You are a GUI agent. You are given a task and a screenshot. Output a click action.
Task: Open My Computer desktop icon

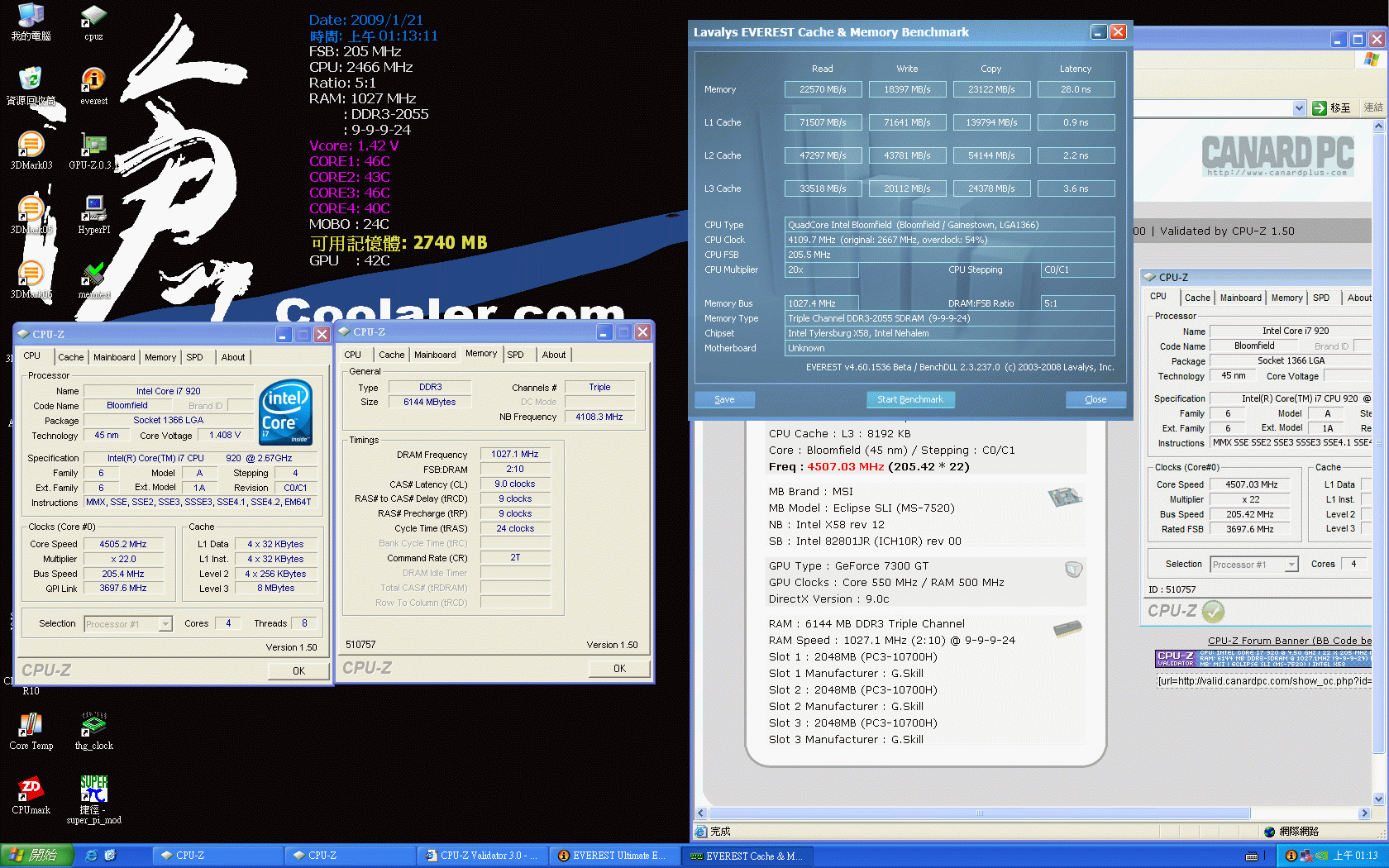[31, 23]
